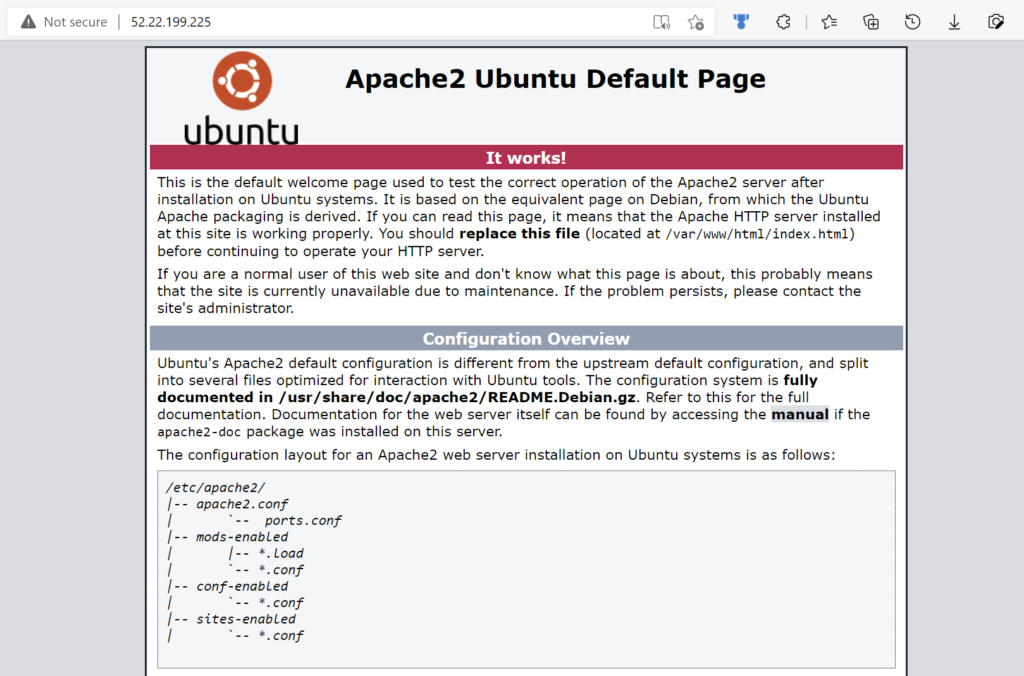Click the Not secure warning triangle icon
The image size is (1024, 676).
[28, 22]
